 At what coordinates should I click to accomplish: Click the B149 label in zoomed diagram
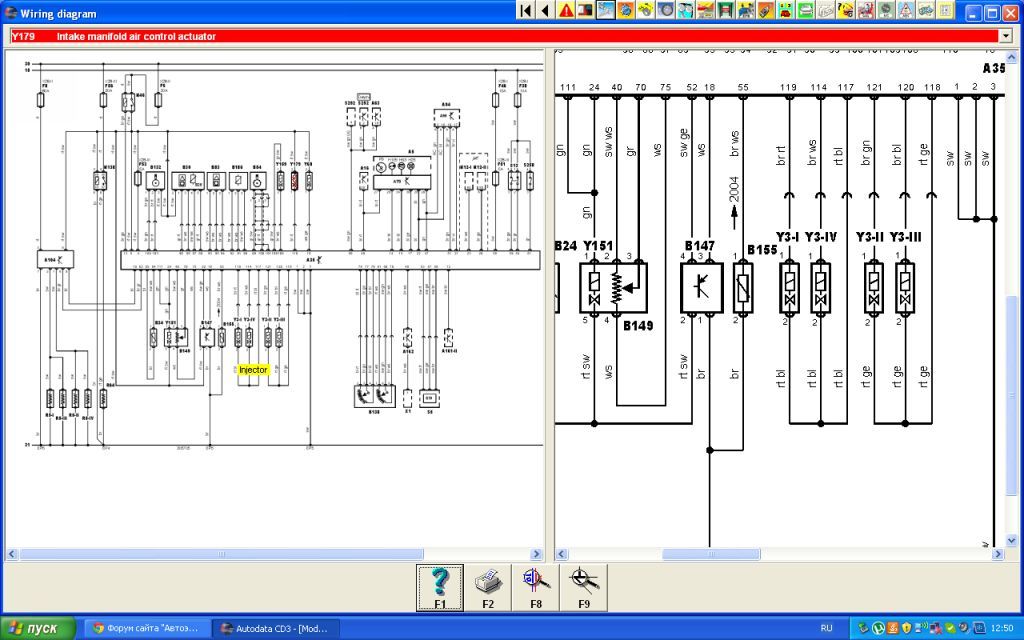pos(638,325)
